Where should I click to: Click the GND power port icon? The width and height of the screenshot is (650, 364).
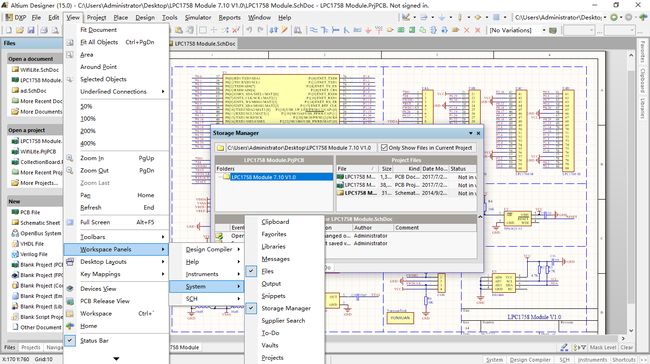368,30
